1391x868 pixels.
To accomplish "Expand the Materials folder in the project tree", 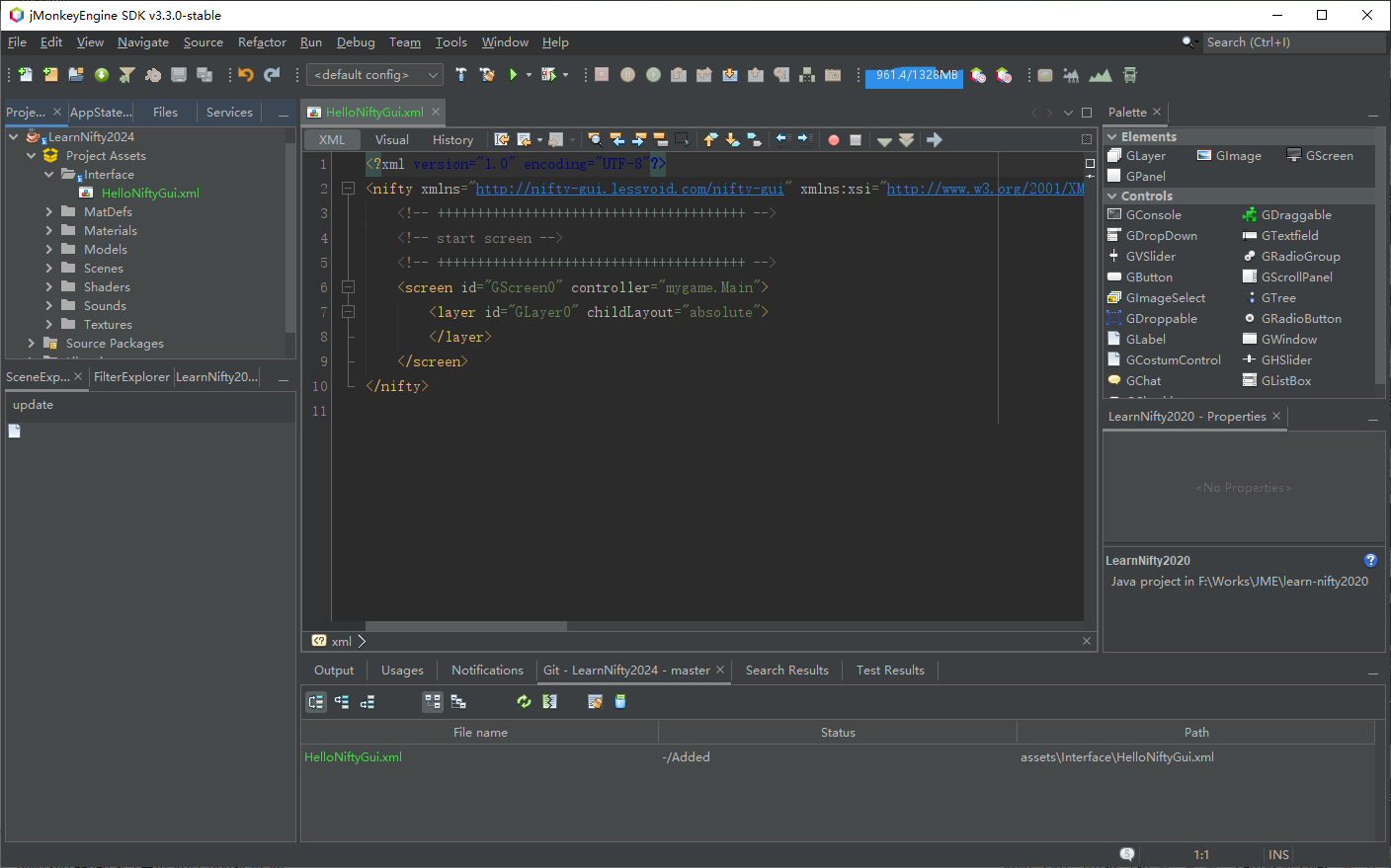I will point(49,231).
